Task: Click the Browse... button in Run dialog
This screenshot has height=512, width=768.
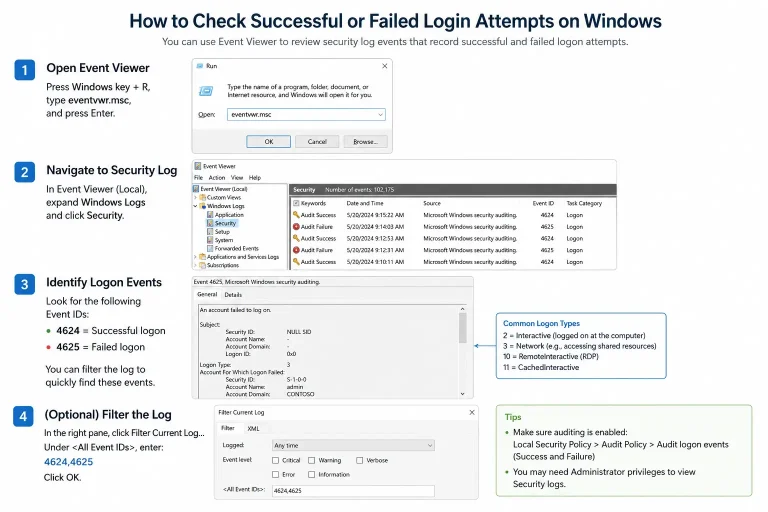Action: point(365,142)
